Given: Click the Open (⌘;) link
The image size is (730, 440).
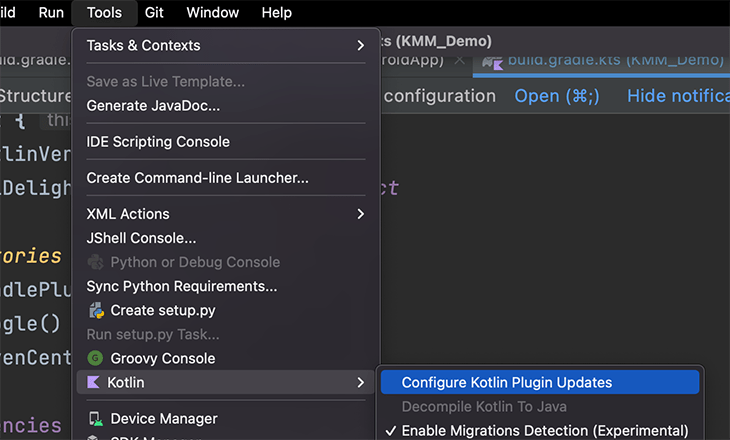Looking at the screenshot, I should [557, 96].
